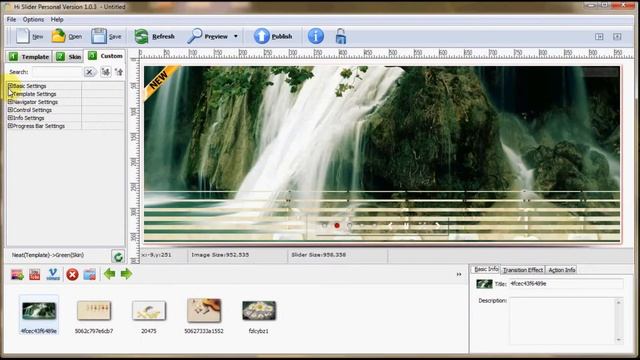Open the blue info About icon
Viewport: 640px width, 360px height.
click(316, 36)
